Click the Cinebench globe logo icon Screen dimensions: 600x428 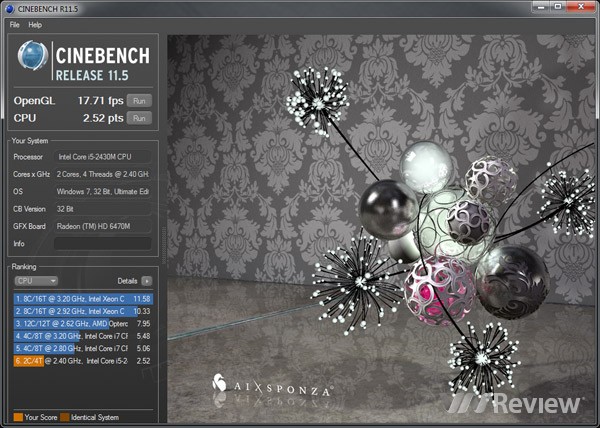[x=33, y=56]
